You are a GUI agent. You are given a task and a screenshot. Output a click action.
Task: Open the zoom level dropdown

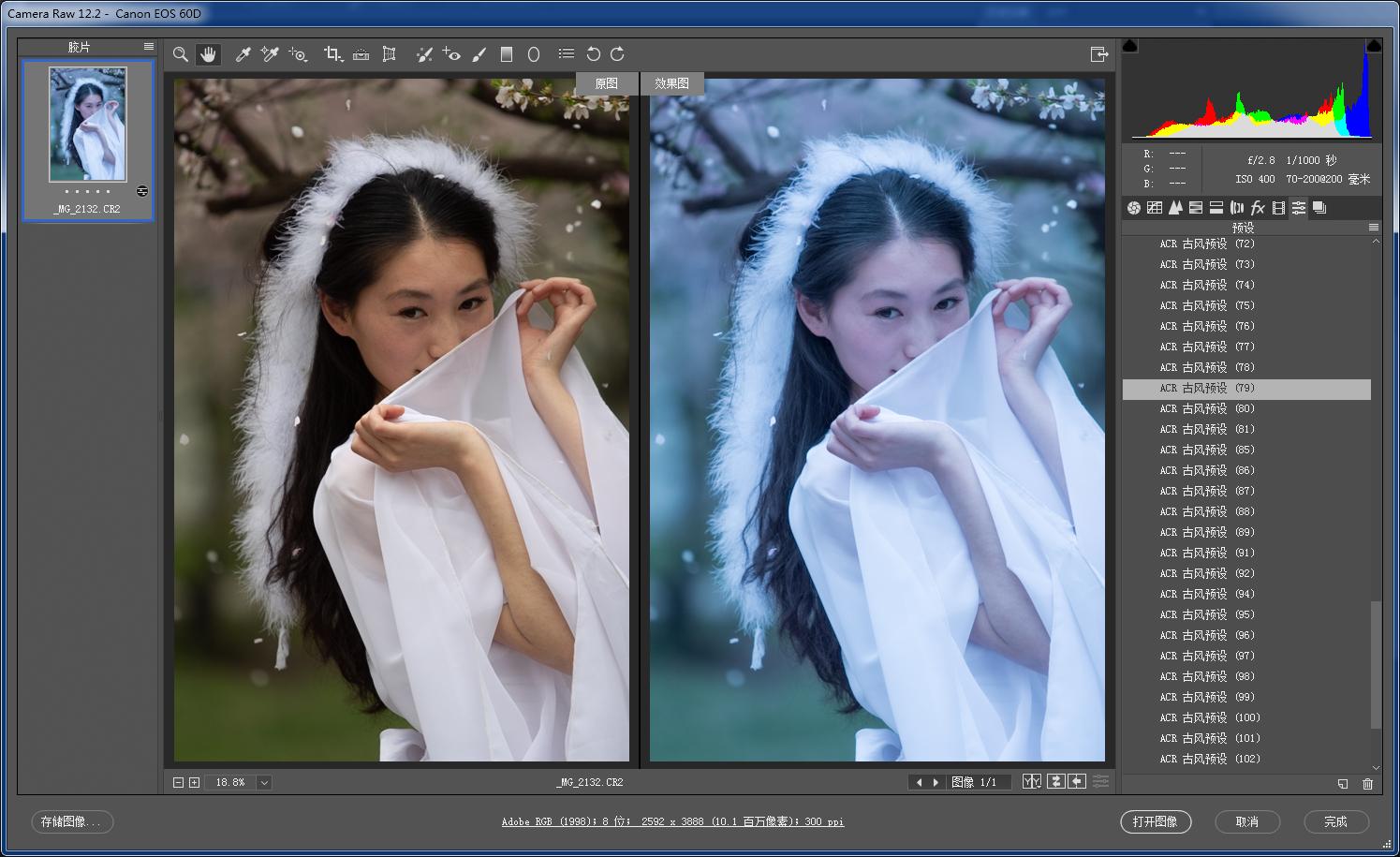point(263,782)
